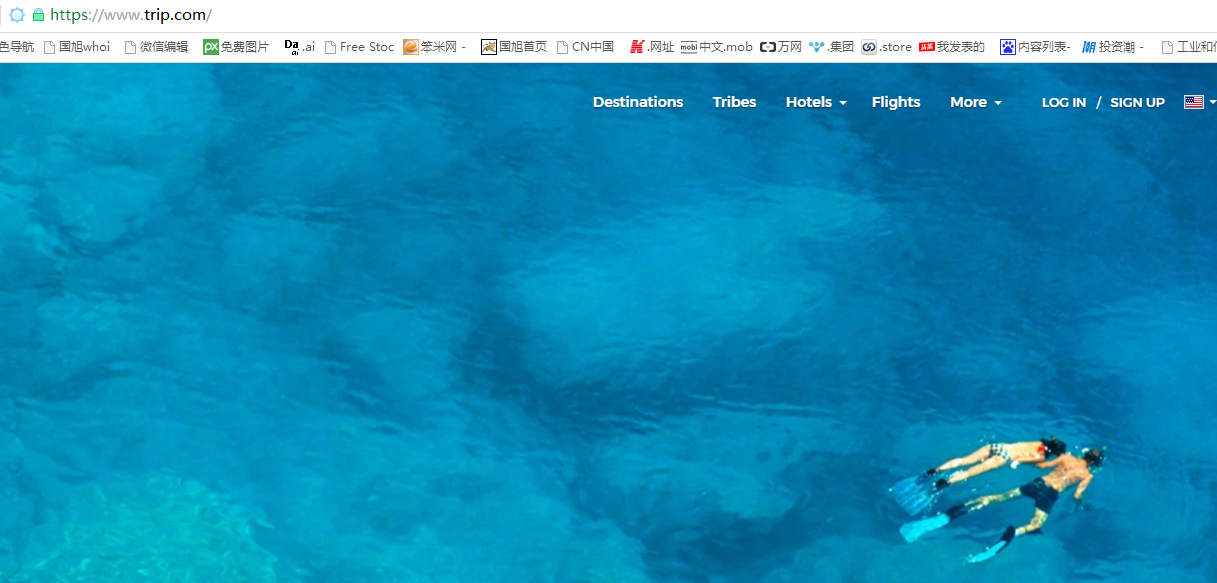
Task: Open the 内容列表 paw icon bookmark
Action: pyautogui.click(x=1035, y=47)
